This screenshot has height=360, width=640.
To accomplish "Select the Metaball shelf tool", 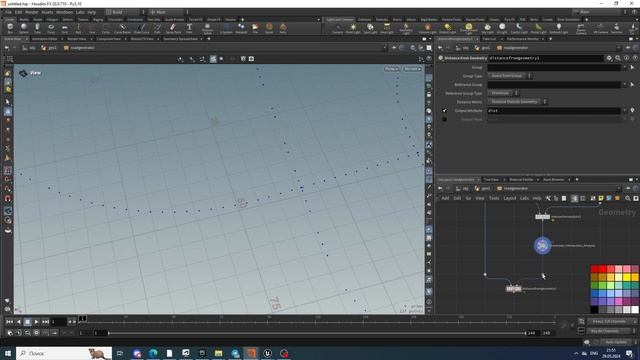I will point(241,28).
